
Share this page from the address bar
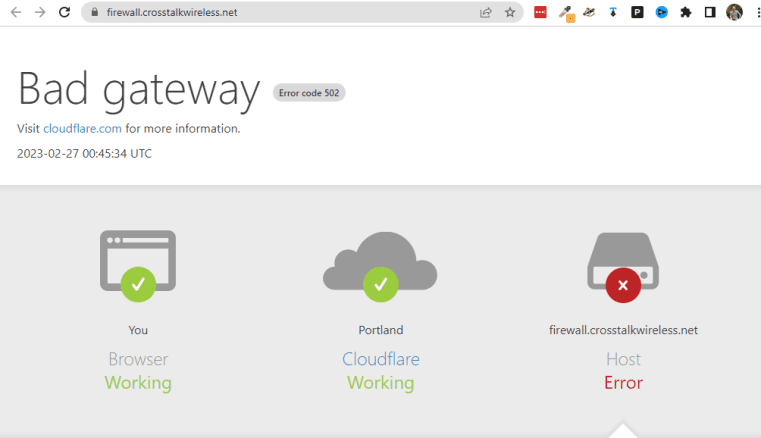click(x=485, y=12)
